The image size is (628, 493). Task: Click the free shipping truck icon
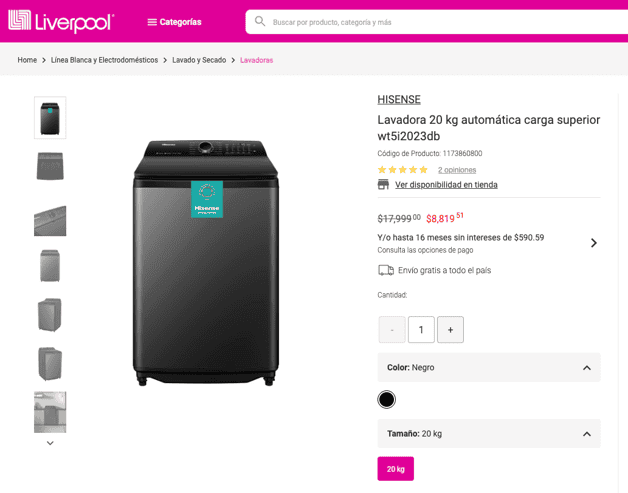[x=385, y=270]
